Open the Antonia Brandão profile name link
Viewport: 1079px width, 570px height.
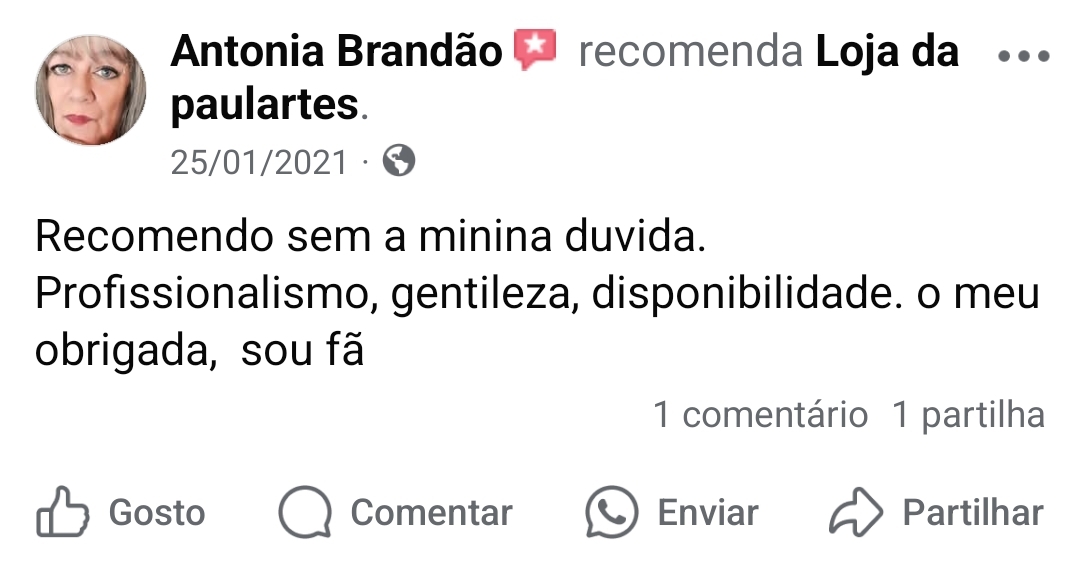tap(336, 52)
